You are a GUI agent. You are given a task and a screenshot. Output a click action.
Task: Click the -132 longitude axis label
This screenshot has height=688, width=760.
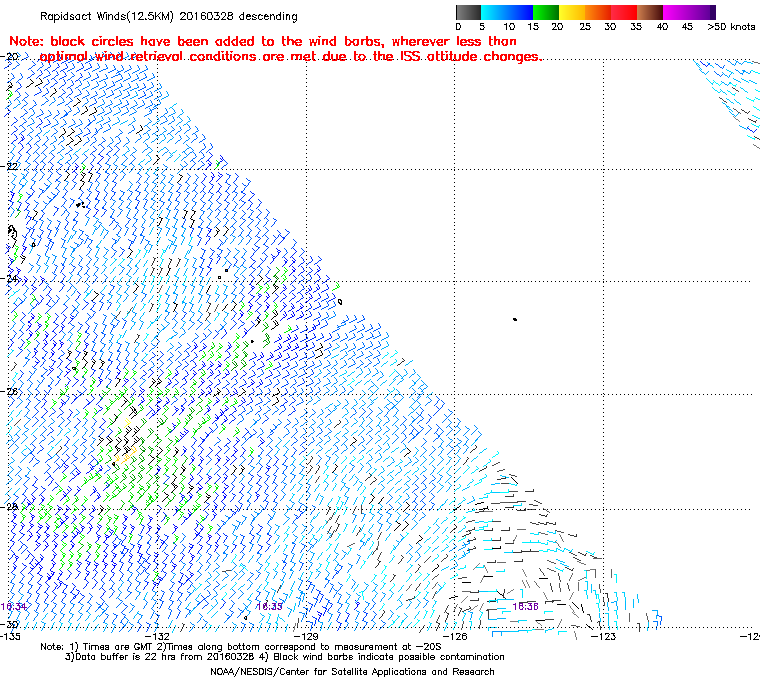pyautogui.click(x=158, y=636)
